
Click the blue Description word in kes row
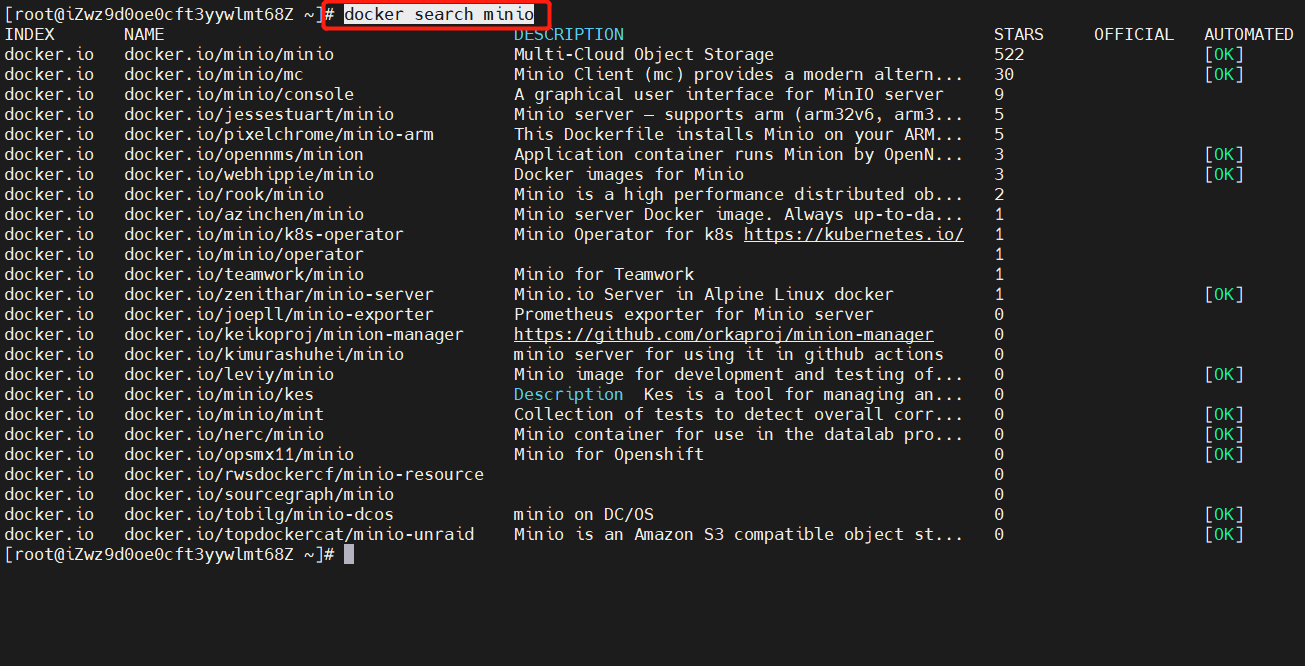[x=569, y=394]
